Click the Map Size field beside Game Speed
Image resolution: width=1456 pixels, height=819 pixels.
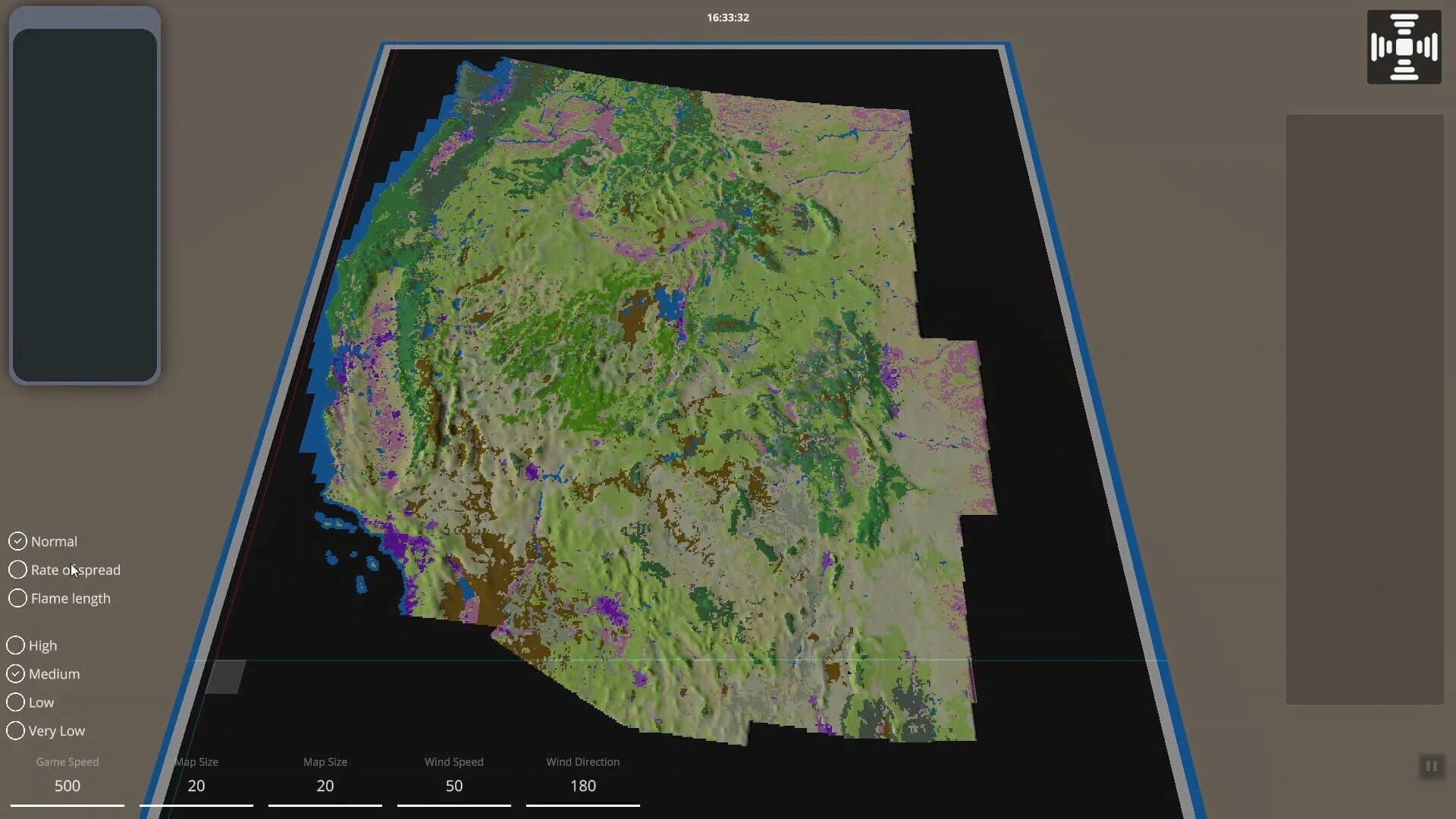point(196,786)
